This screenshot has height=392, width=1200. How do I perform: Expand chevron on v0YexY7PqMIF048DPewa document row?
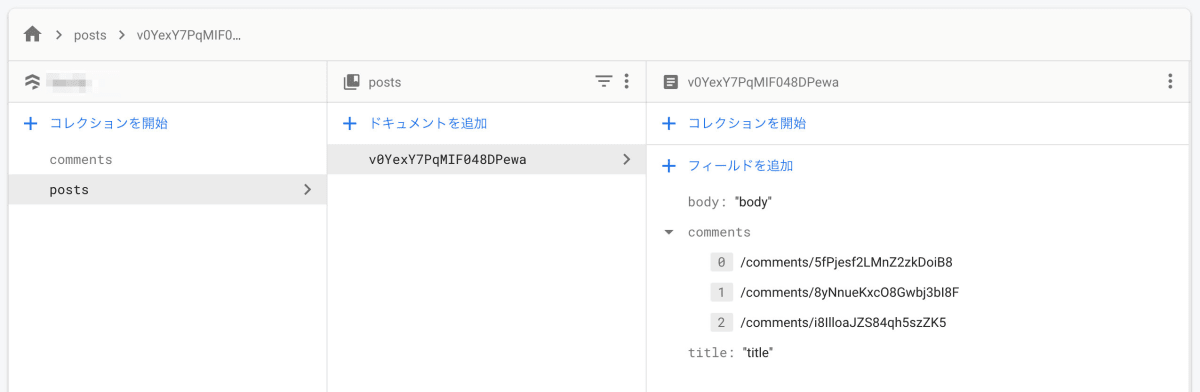point(626,159)
